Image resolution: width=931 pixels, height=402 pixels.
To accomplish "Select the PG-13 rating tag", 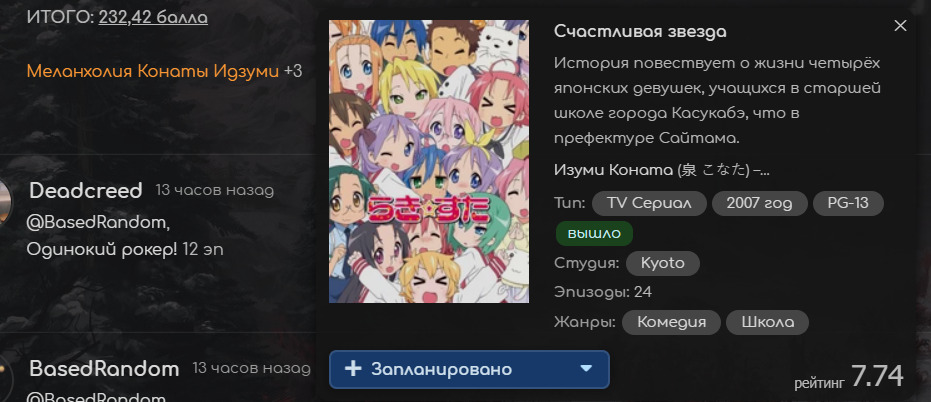I will [x=848, y=203].
